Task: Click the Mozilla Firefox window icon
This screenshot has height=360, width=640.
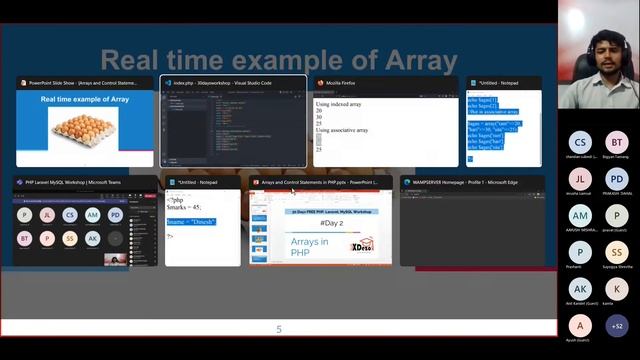Action: 320,83
